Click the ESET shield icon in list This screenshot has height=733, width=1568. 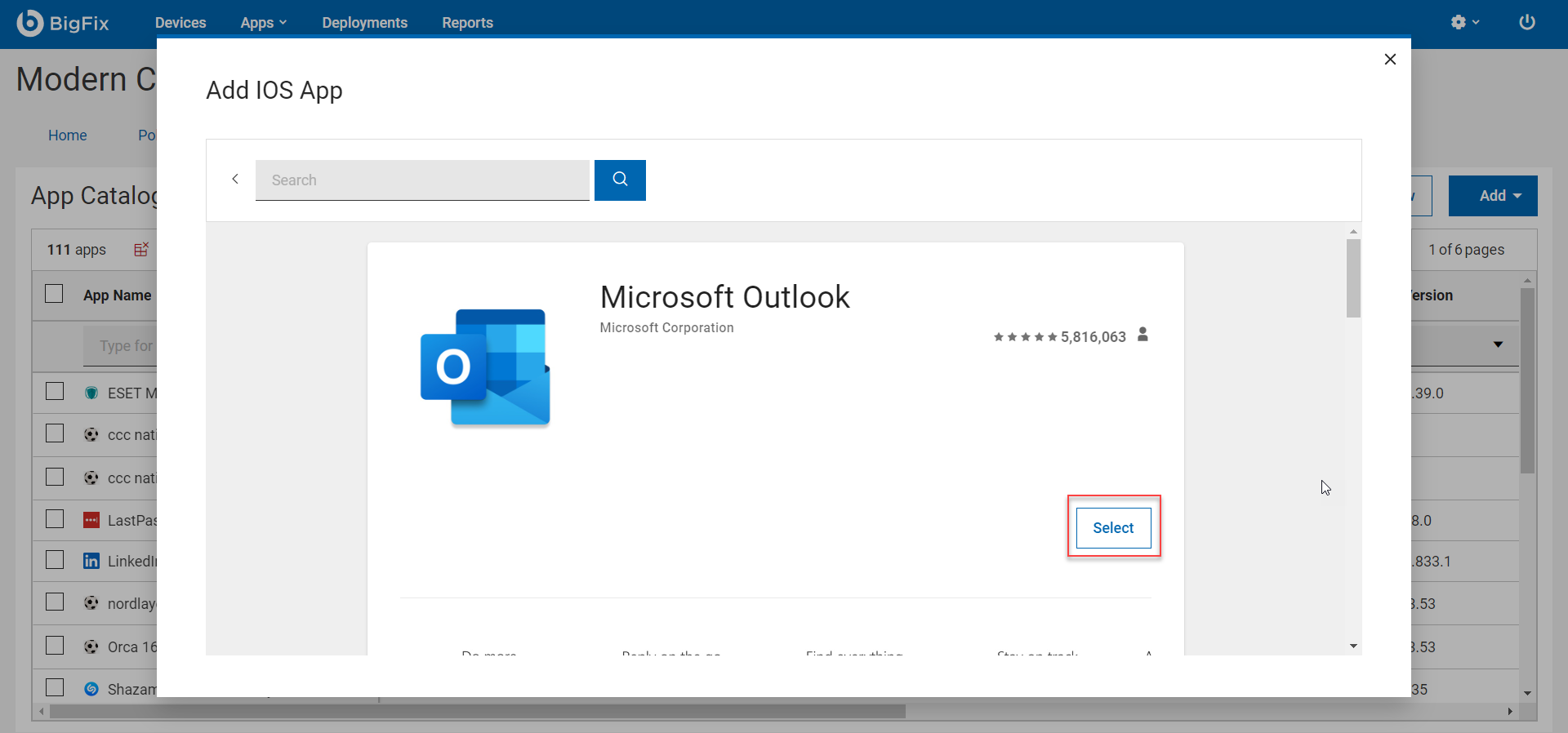(91, 393)
